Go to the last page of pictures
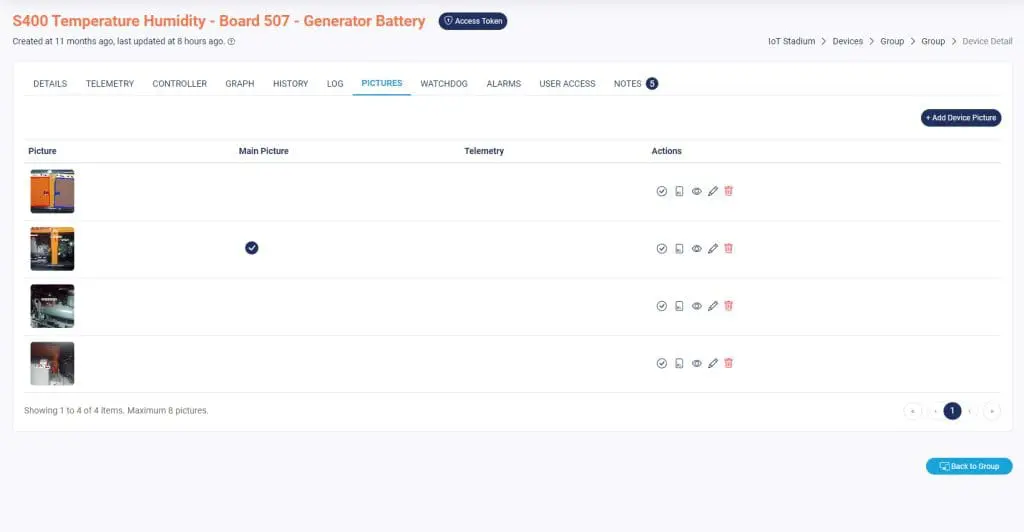The width and height of the screenshot is (1024, 532). tap(991, 411)
